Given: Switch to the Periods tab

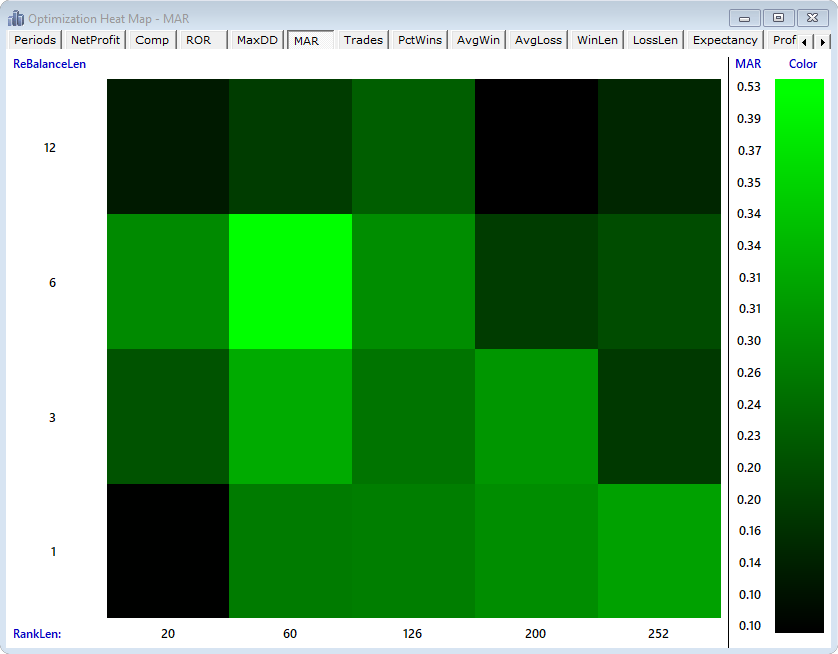Looking at the screenshot, I should [35, 40].
